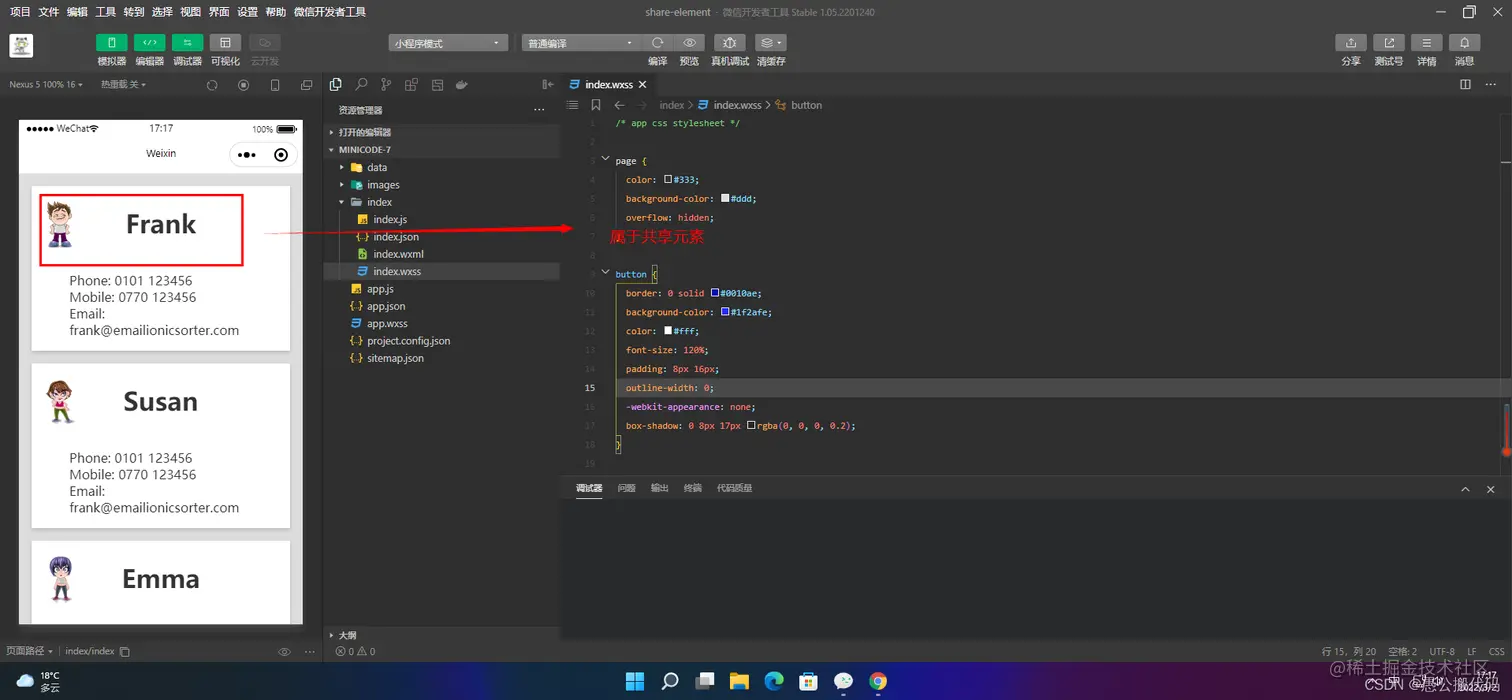Tap the simulator capsule menu dots
The height and width of the screenshot is (700, 1512).
tap(247, 155)
